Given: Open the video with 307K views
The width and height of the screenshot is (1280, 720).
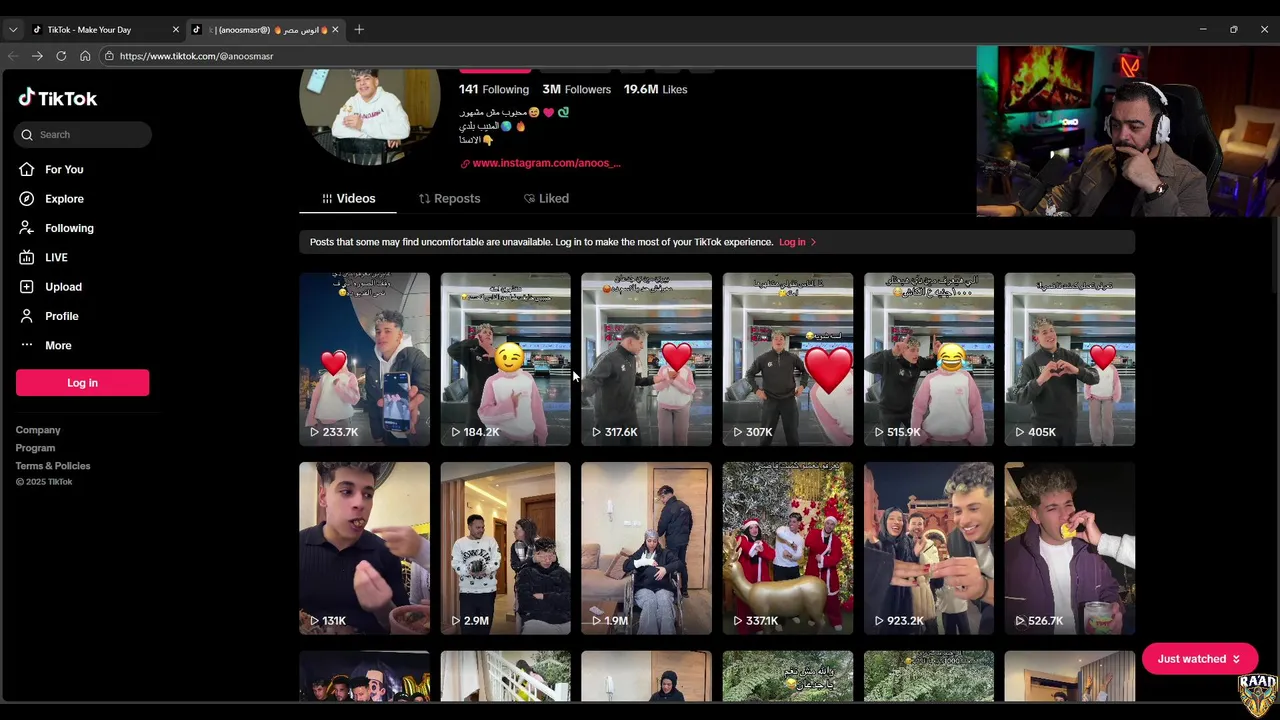Looking at the screenshot, I should [x=788, y=359].
